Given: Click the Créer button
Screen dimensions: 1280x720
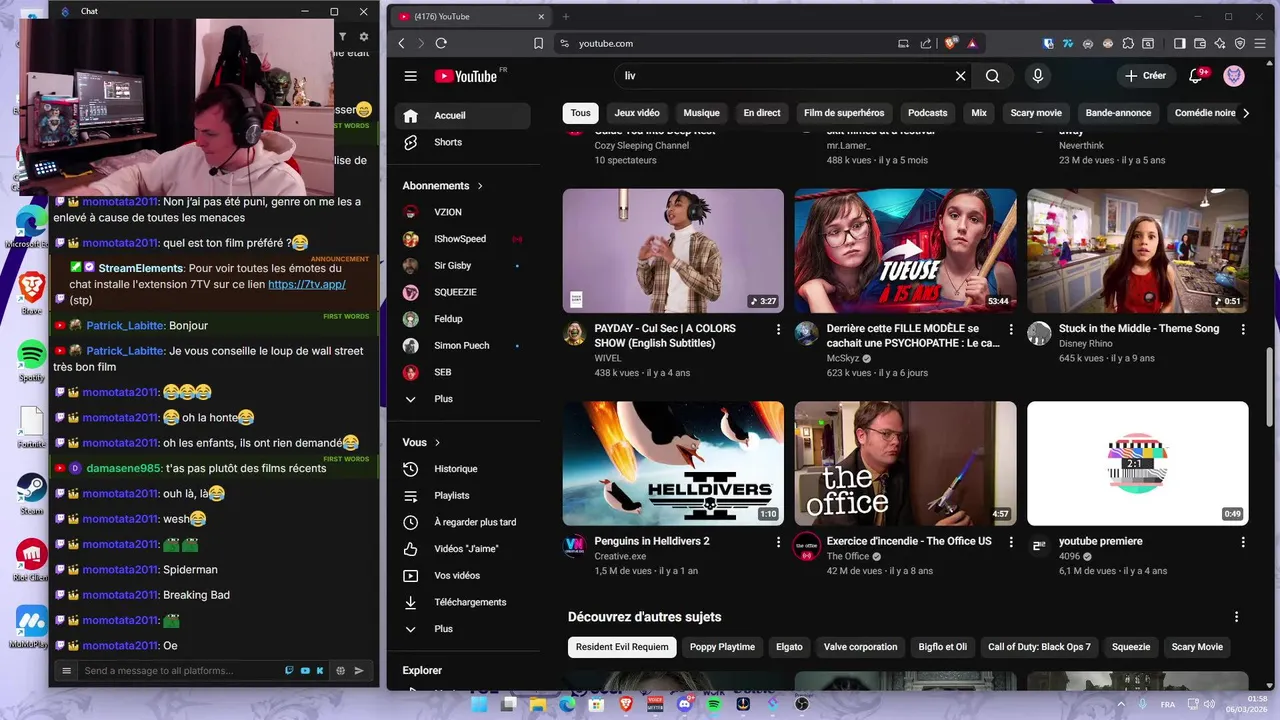Looking at the screenshot, I should [1146, 76].
